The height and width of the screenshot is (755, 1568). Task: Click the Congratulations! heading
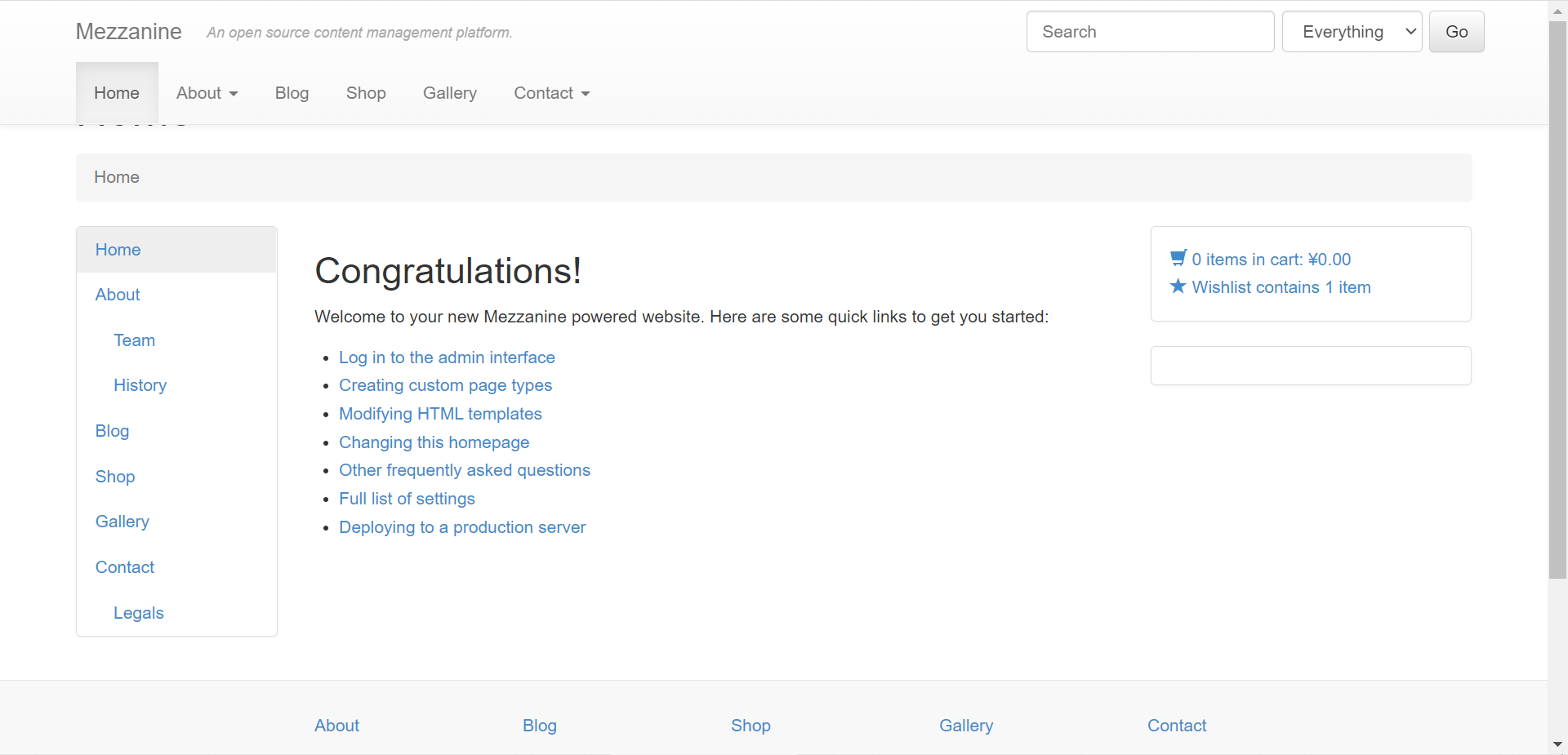point(448,271)
